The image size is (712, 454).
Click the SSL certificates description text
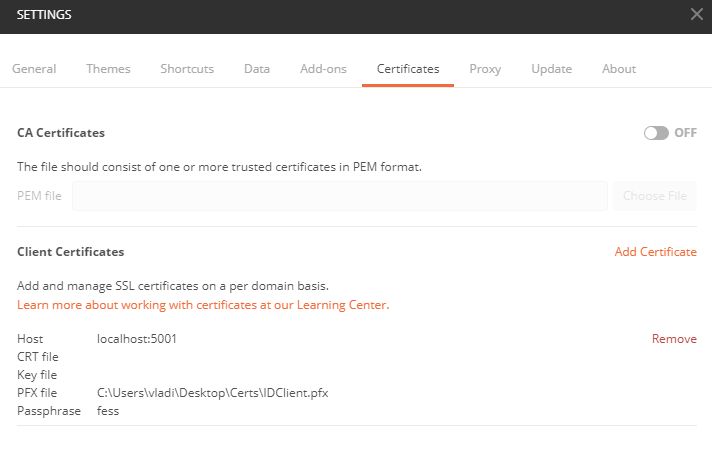pyautogui.click(x=173, y=286)
